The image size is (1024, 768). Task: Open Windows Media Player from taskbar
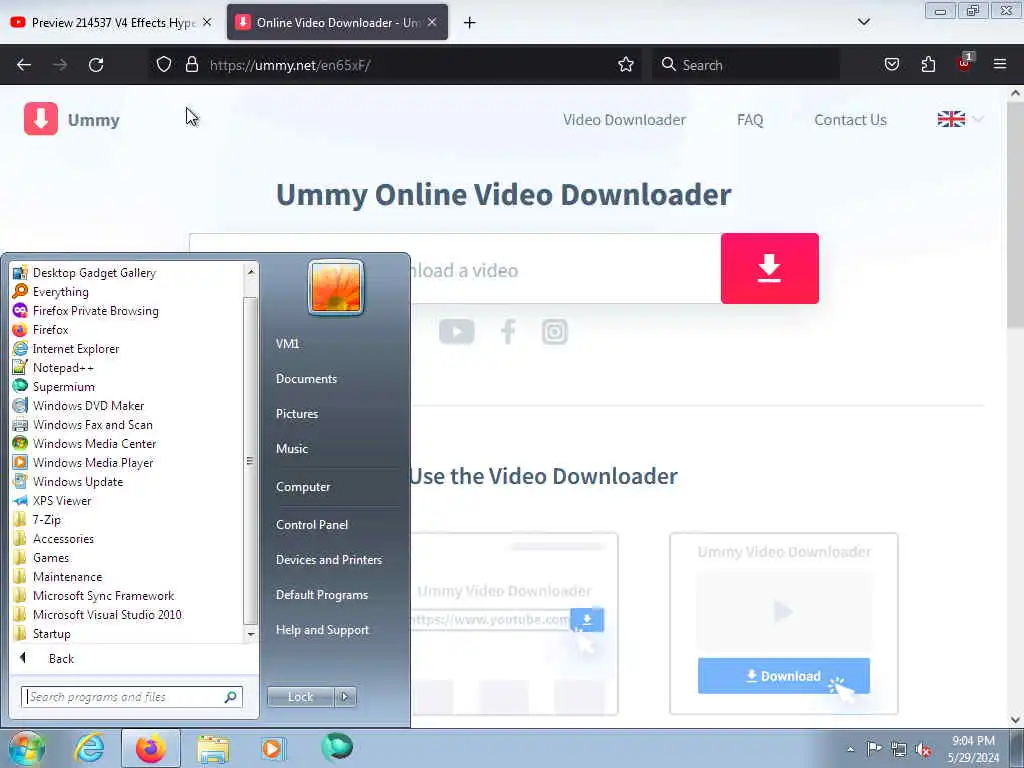pos(272,748)
